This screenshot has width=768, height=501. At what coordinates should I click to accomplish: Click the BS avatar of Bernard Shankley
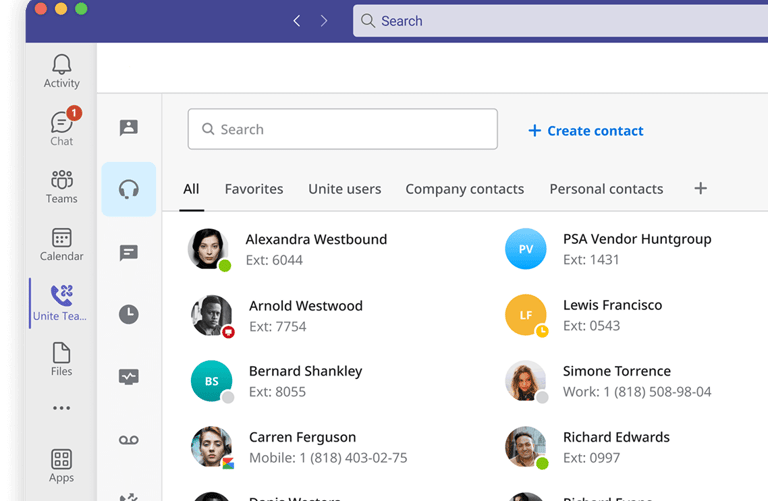tap(212, 381)
